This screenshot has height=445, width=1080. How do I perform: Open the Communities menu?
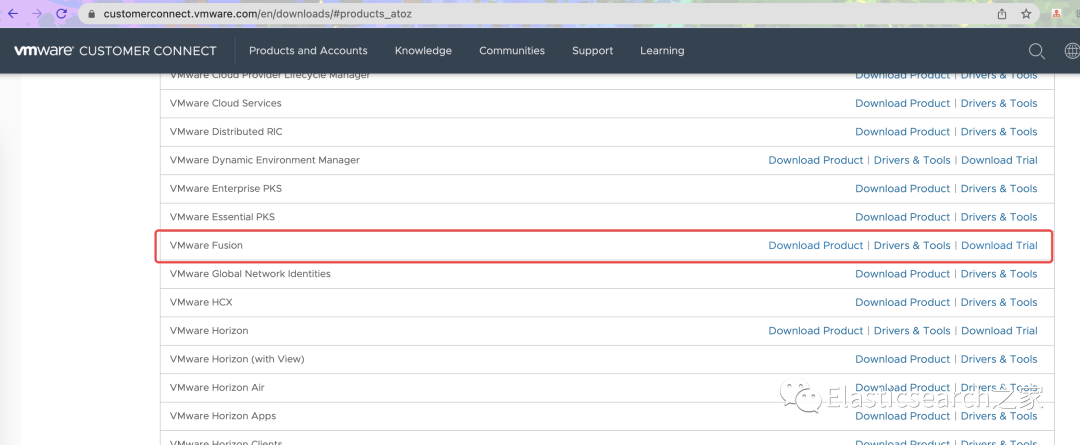click(512, 50)
